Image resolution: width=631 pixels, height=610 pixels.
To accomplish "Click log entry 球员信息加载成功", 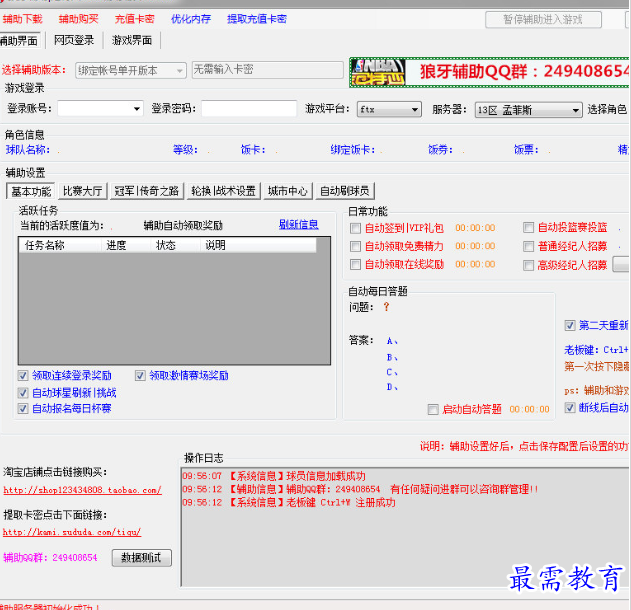I will click(274, 476).
